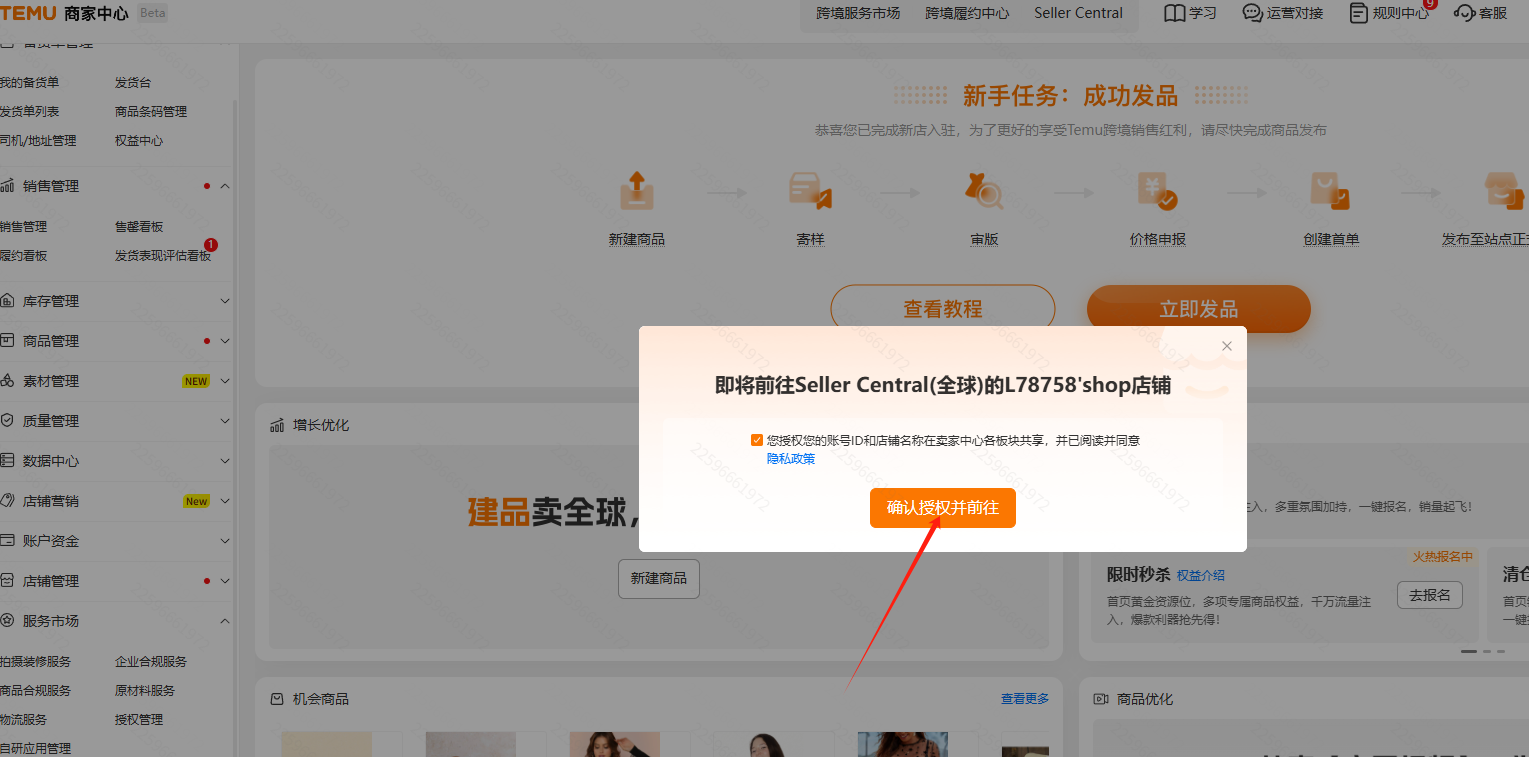This screenshot has height=757, width=1529.
Task: Click the 新建商品 step icon
Action: [636, 190]
